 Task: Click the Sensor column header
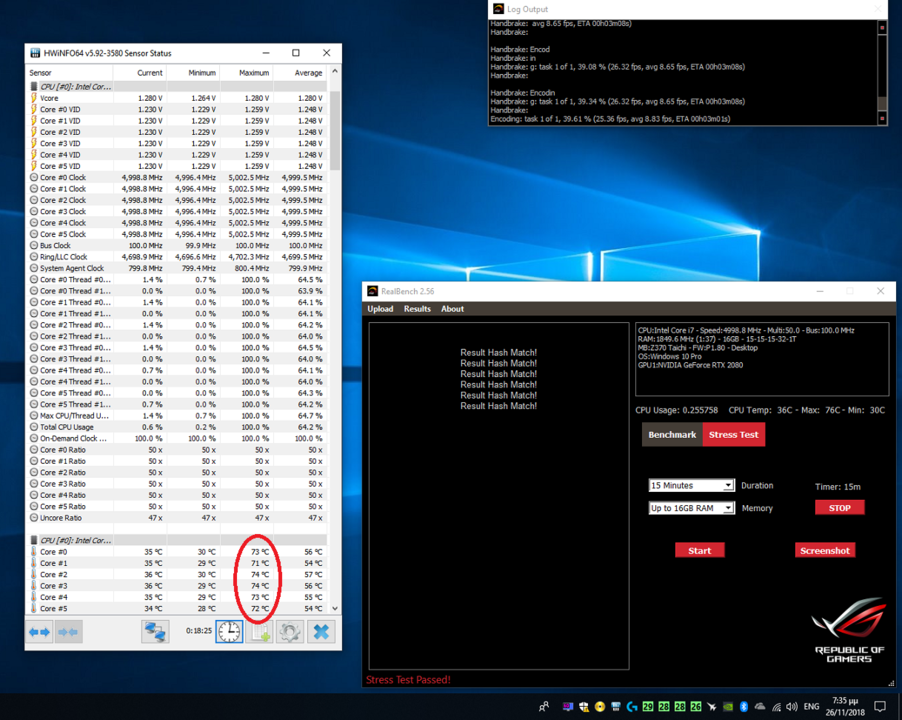70,73
